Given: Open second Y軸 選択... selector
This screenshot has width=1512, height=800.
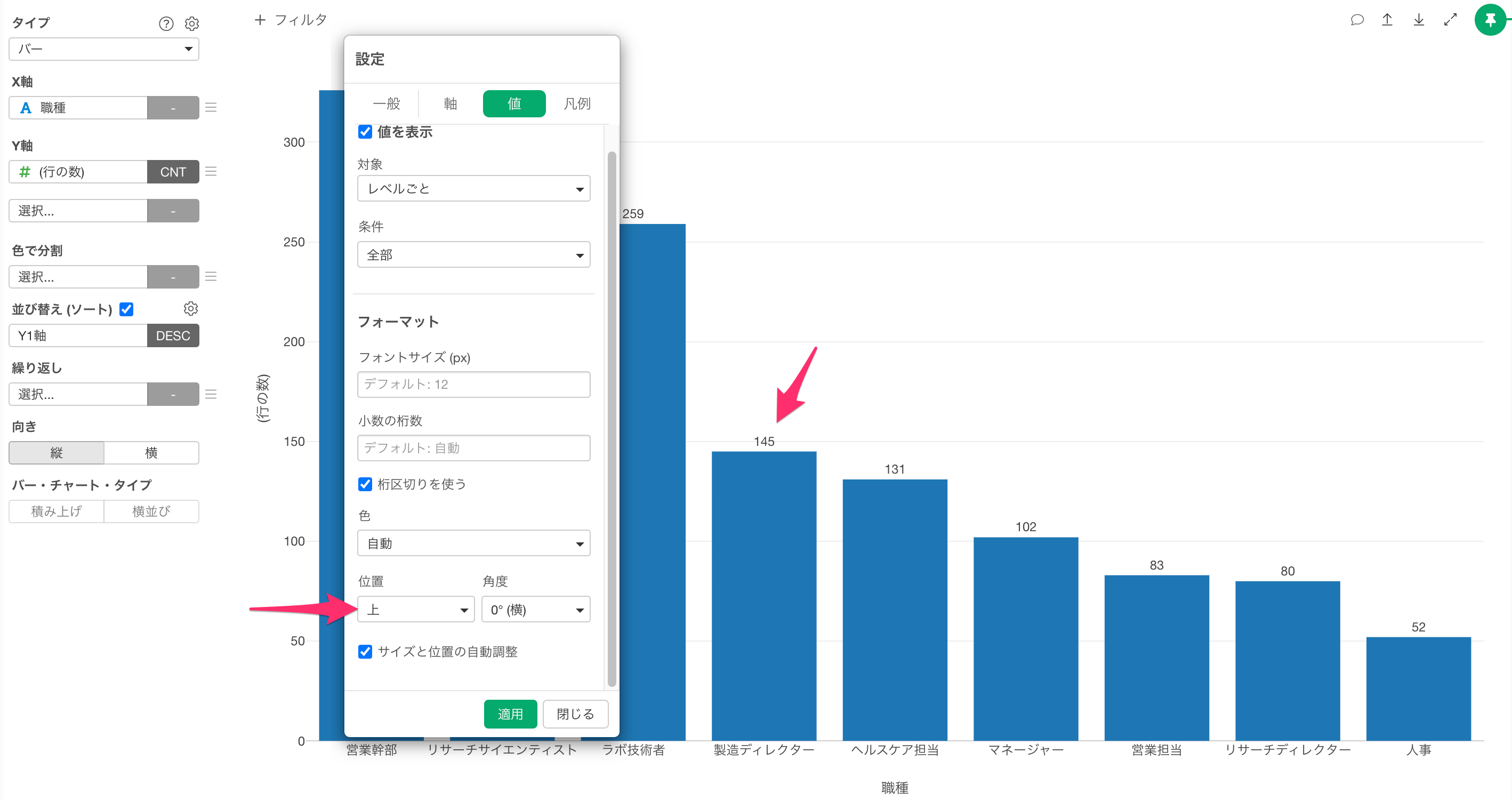Looking at the screenshot, I should [x=78, y=211].
